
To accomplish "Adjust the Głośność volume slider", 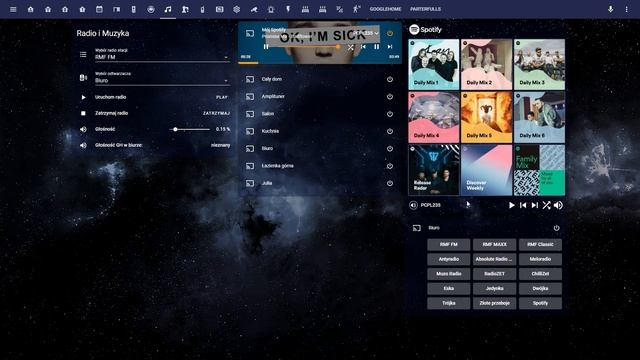I will 190,129.
